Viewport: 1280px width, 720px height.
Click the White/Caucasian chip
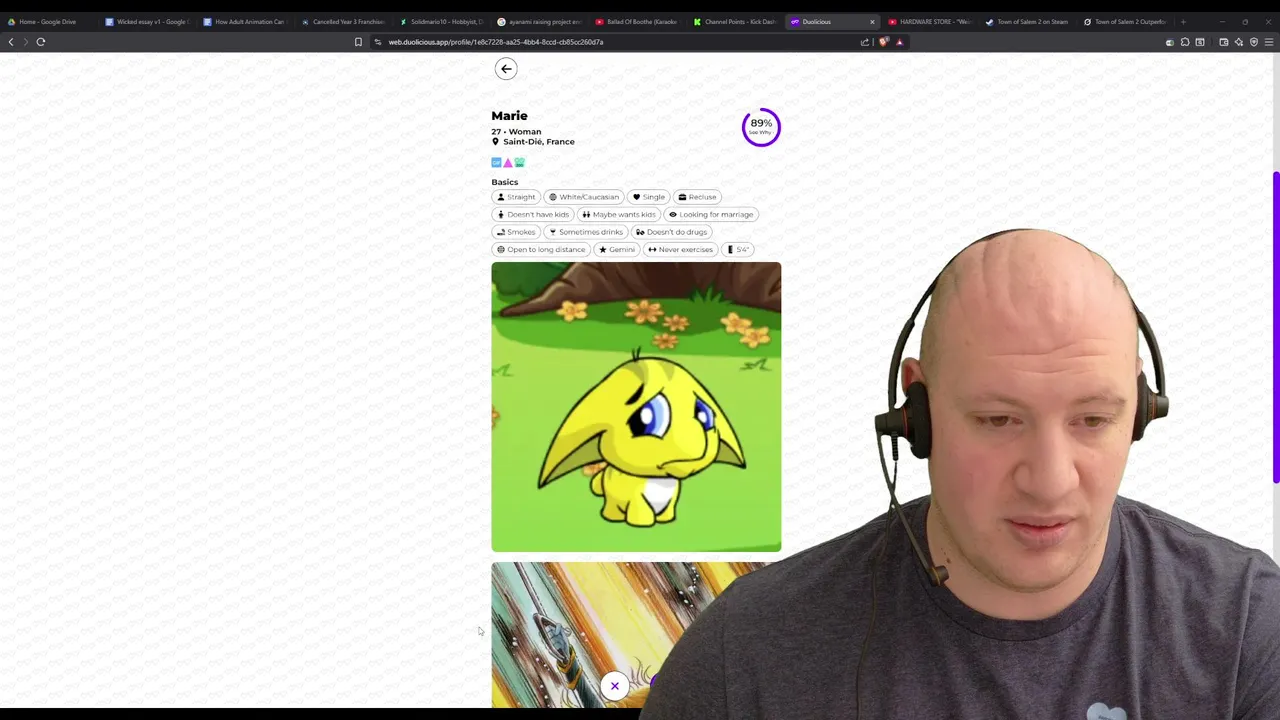click(584, 197)
